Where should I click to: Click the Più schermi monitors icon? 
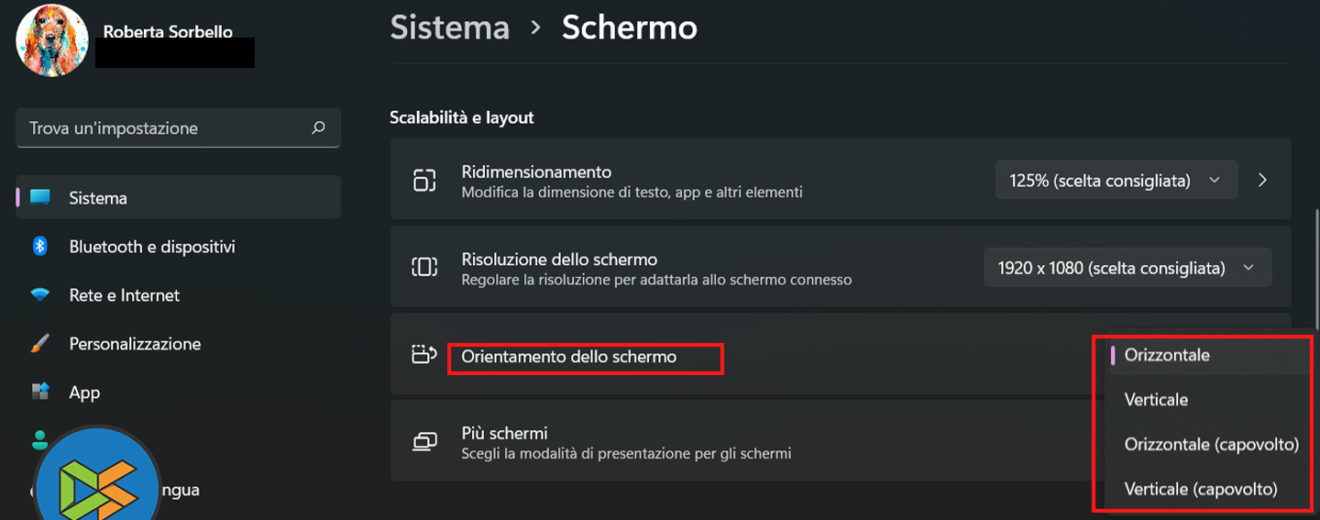[425, 442]
